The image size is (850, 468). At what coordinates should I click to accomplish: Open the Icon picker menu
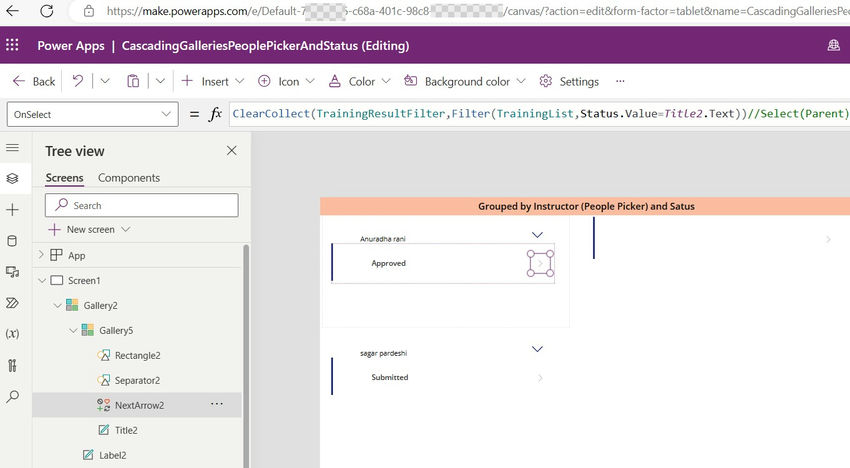[x=286, y=81]
